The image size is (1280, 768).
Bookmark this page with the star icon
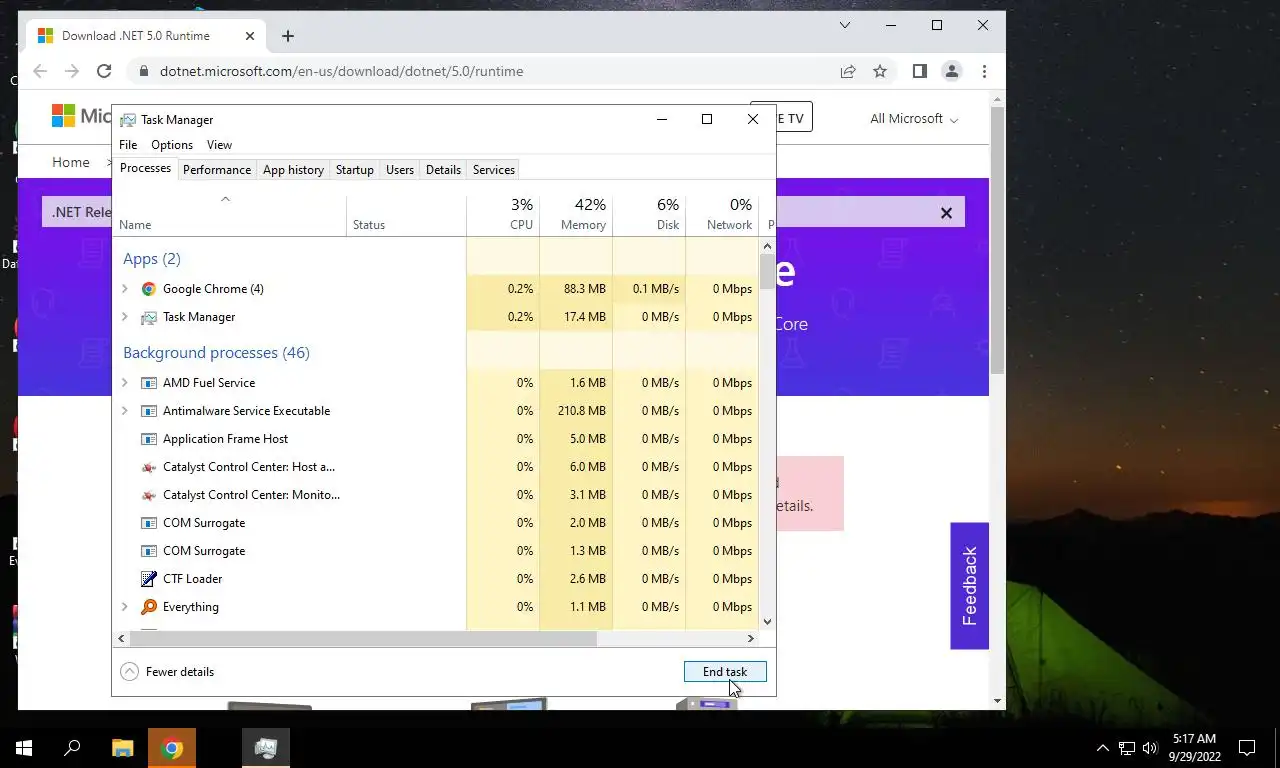(880, 71)
